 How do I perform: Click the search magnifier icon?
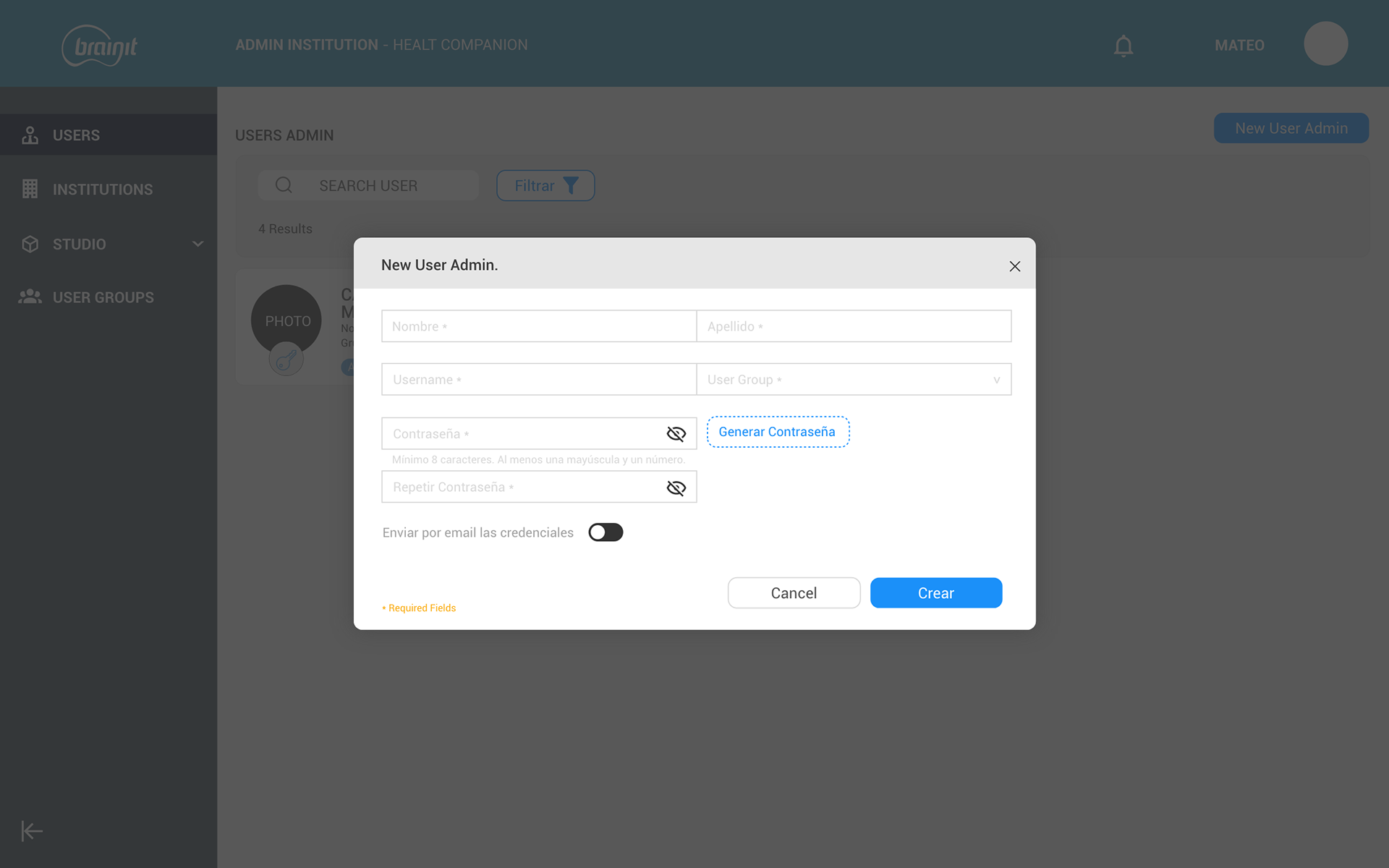coord(284,185)
